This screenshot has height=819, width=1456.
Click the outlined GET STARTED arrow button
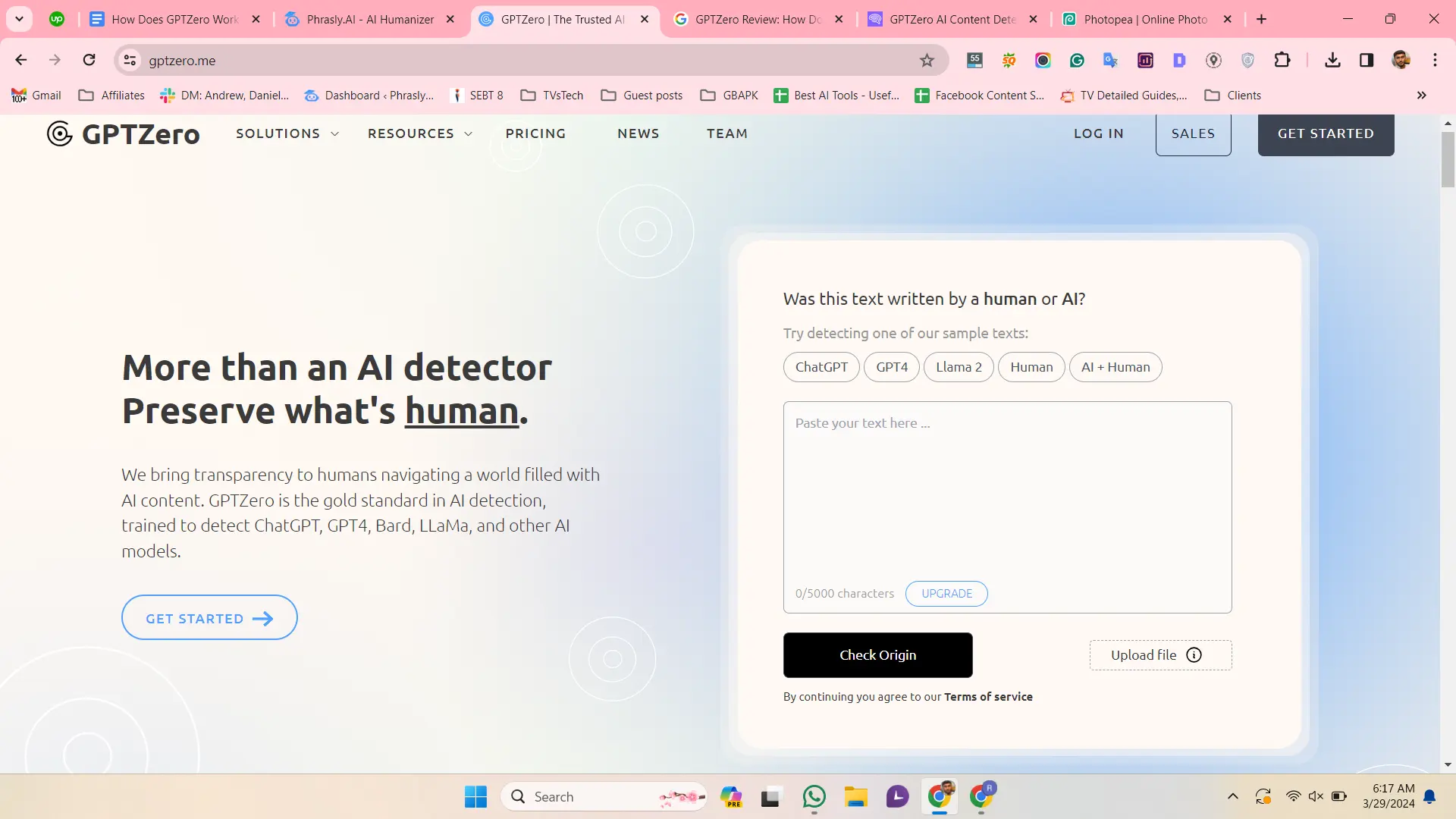pos(209,618)
